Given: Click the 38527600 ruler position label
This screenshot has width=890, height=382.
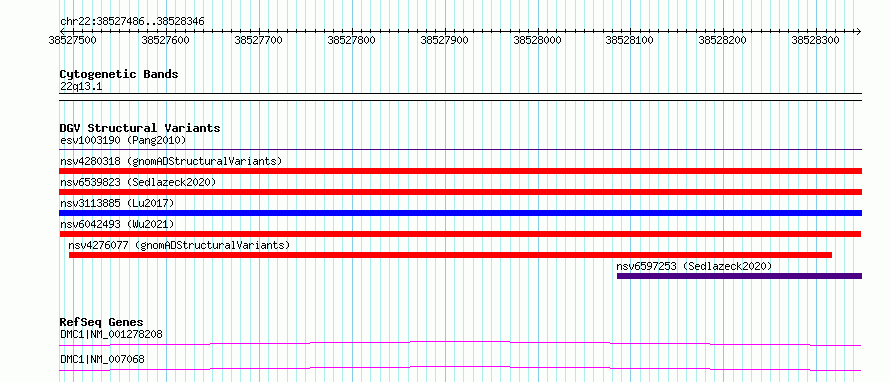Looking at the screenshot, I should tap(165, 40).
